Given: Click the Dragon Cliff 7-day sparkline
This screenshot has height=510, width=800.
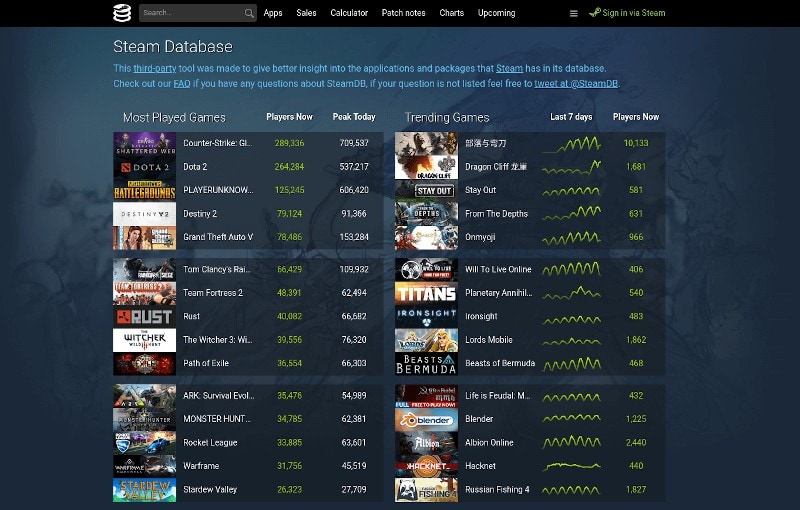Looking at the screenshot, I should pos(571,167).
